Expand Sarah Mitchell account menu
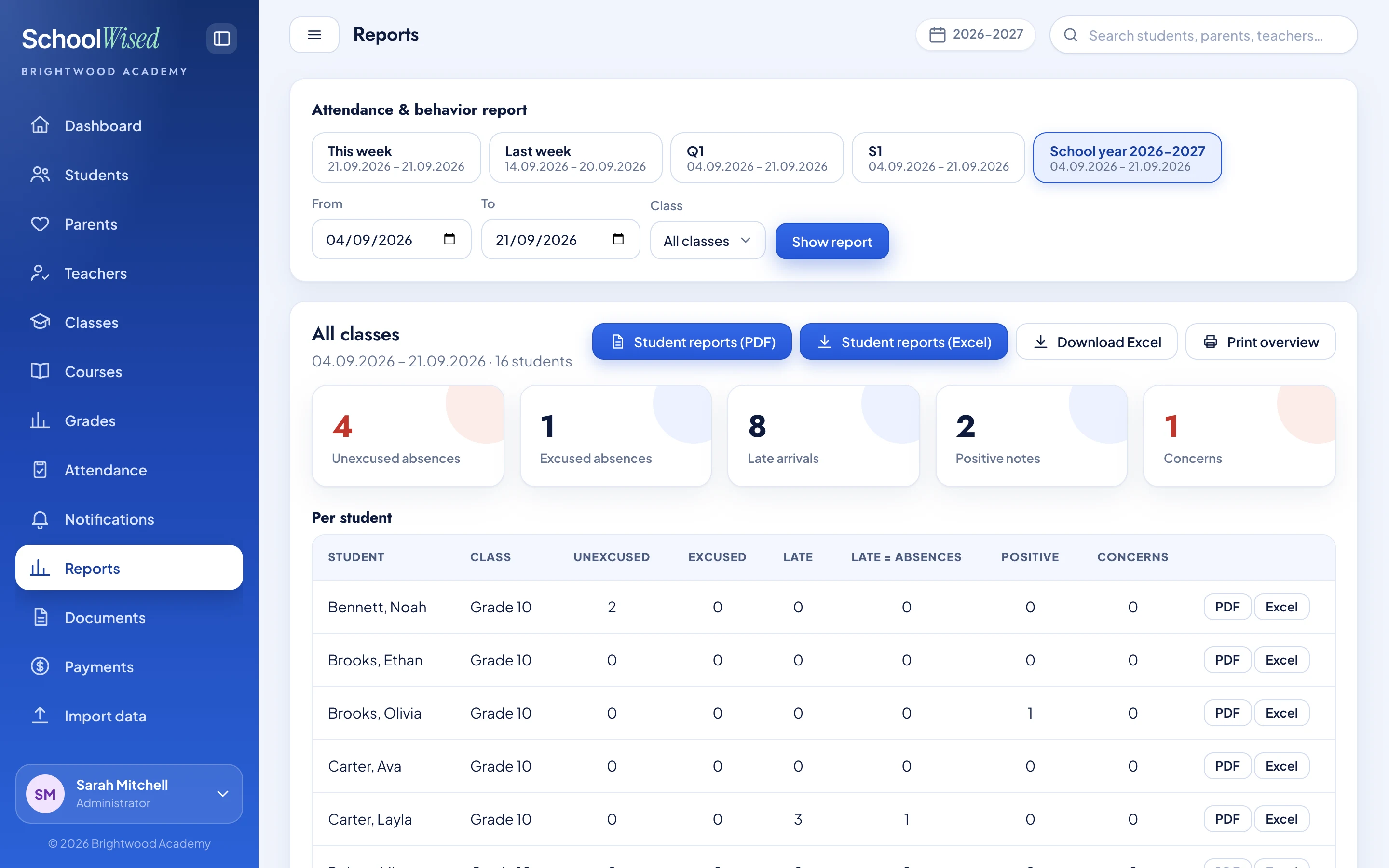1389x868 pixels. [129, 793]
